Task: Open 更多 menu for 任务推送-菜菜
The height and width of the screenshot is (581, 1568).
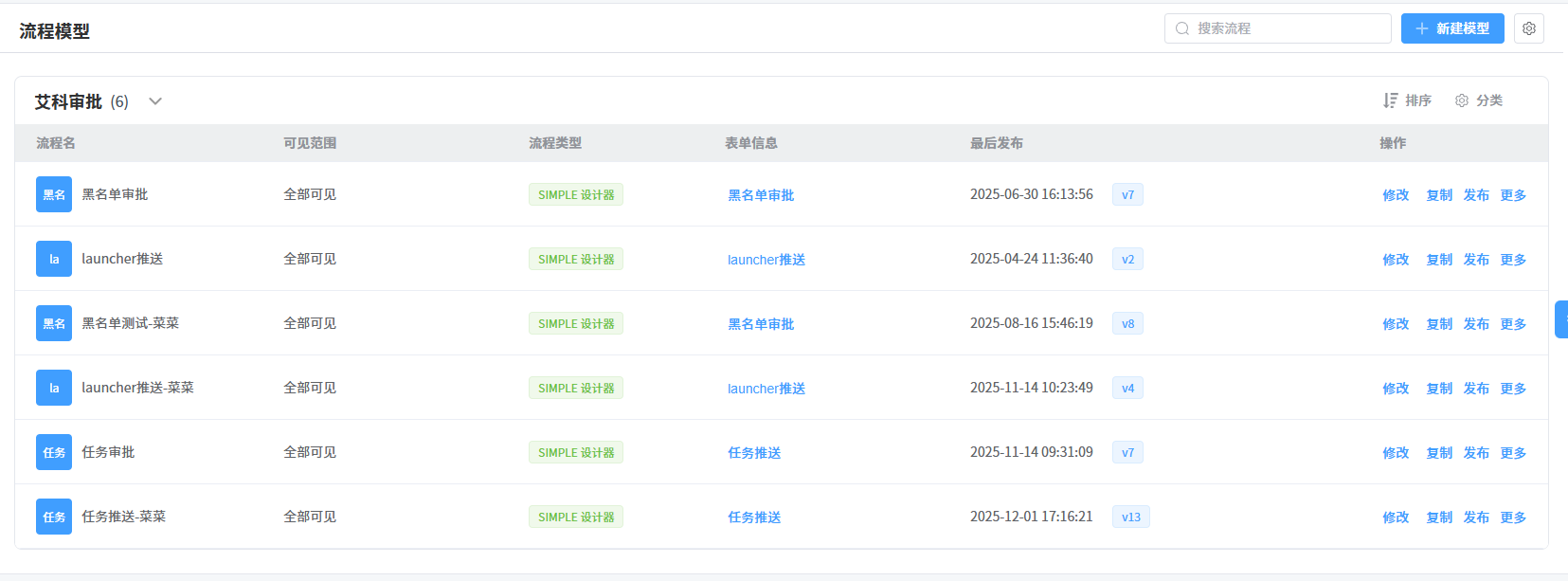Action: [1513, 517]
